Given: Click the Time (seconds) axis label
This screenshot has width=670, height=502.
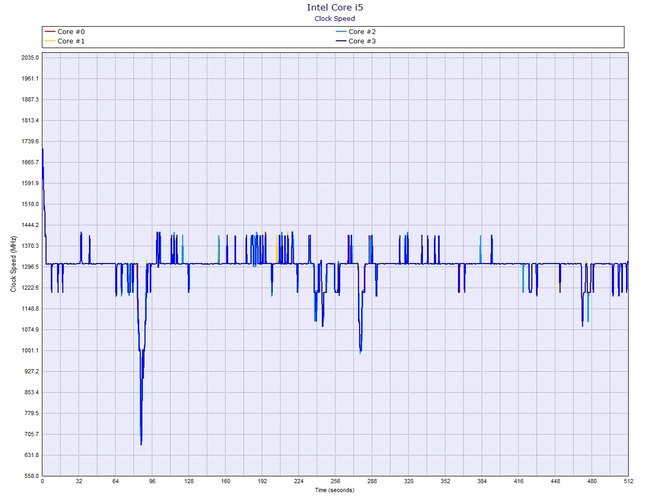Looking at the screenshot, I should 335,490.
